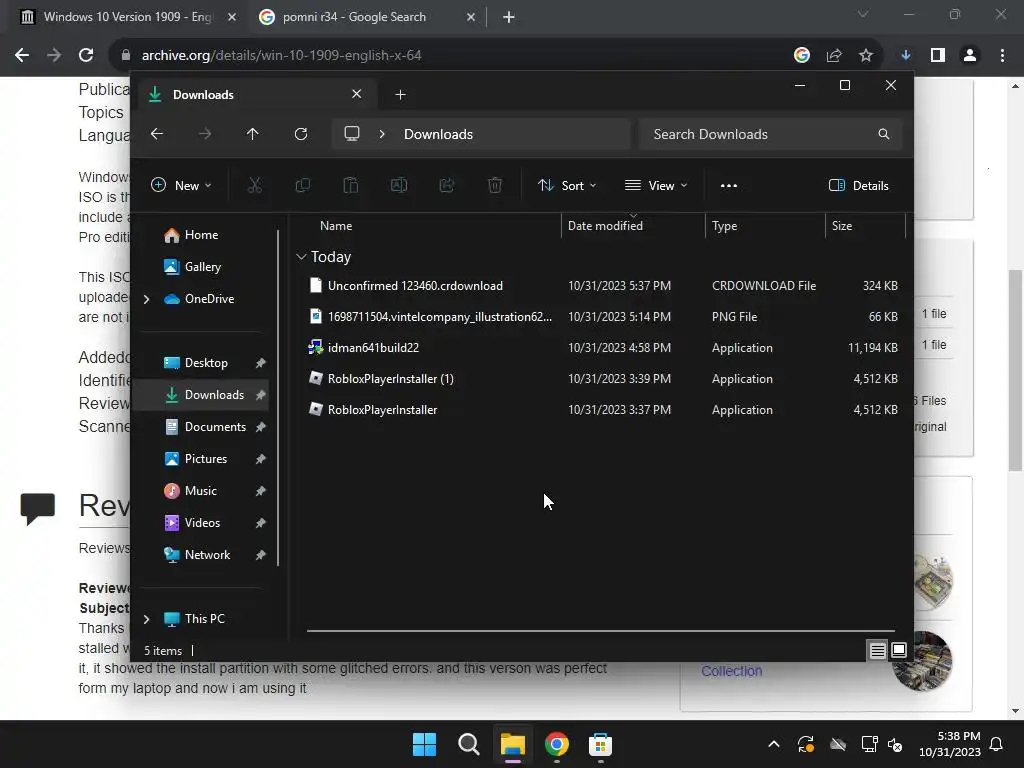
Task: Sort by Date modified column header
Action: coord(605,226)
